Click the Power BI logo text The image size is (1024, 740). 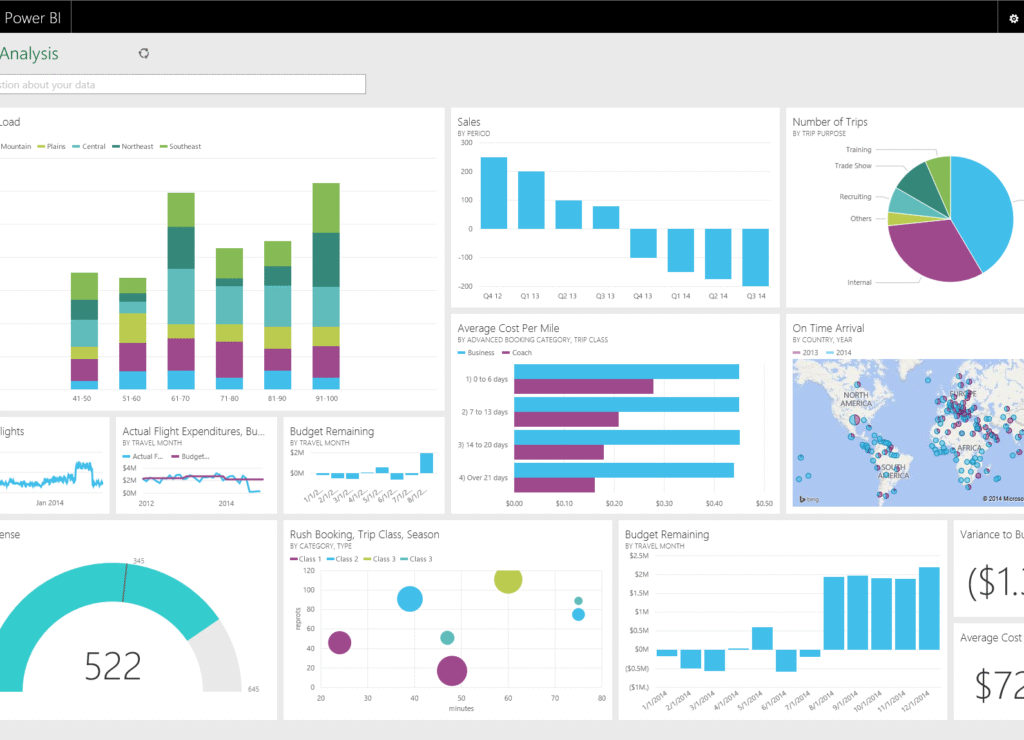tap(32, 18)
